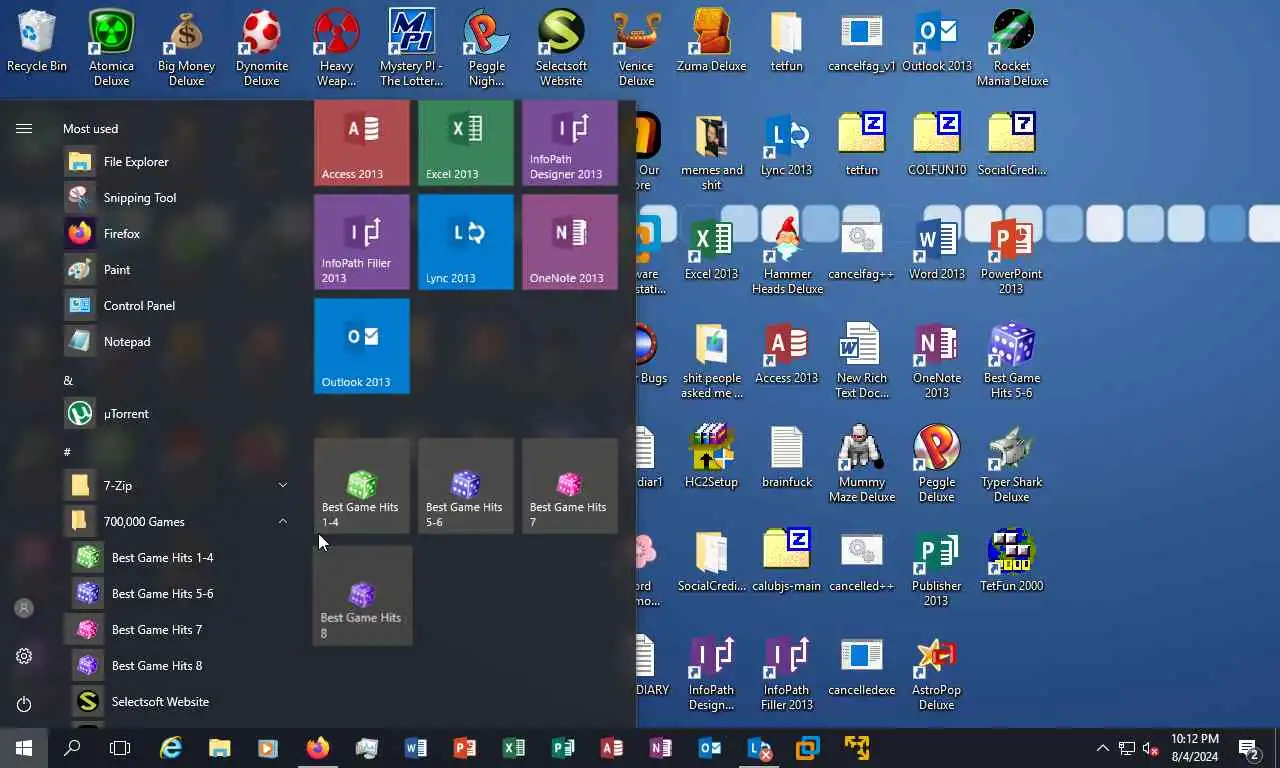1280x768 pixels.
Task: Open Task View on the taskbar
Action: click(120, 748)
